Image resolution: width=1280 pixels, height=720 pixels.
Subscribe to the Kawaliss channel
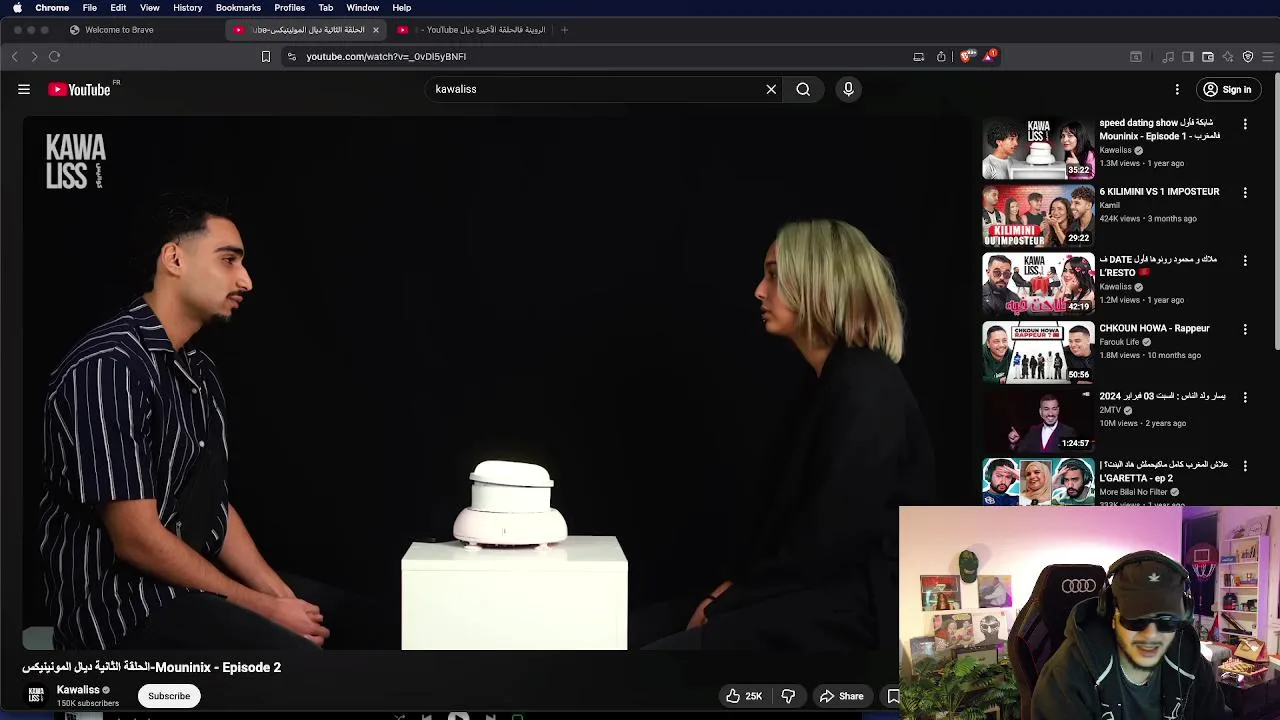coord(169,696)
